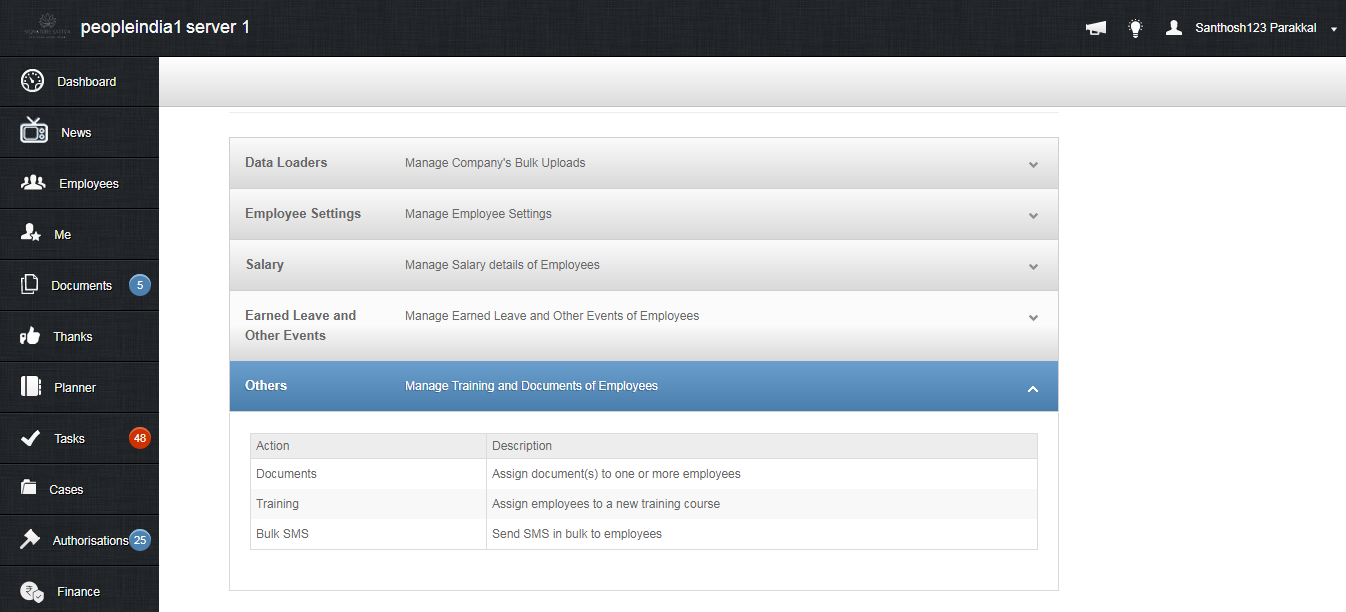Expand Earned Leave and Other Events chevron
This screenshot has height=612, width=1346.
1033,318
